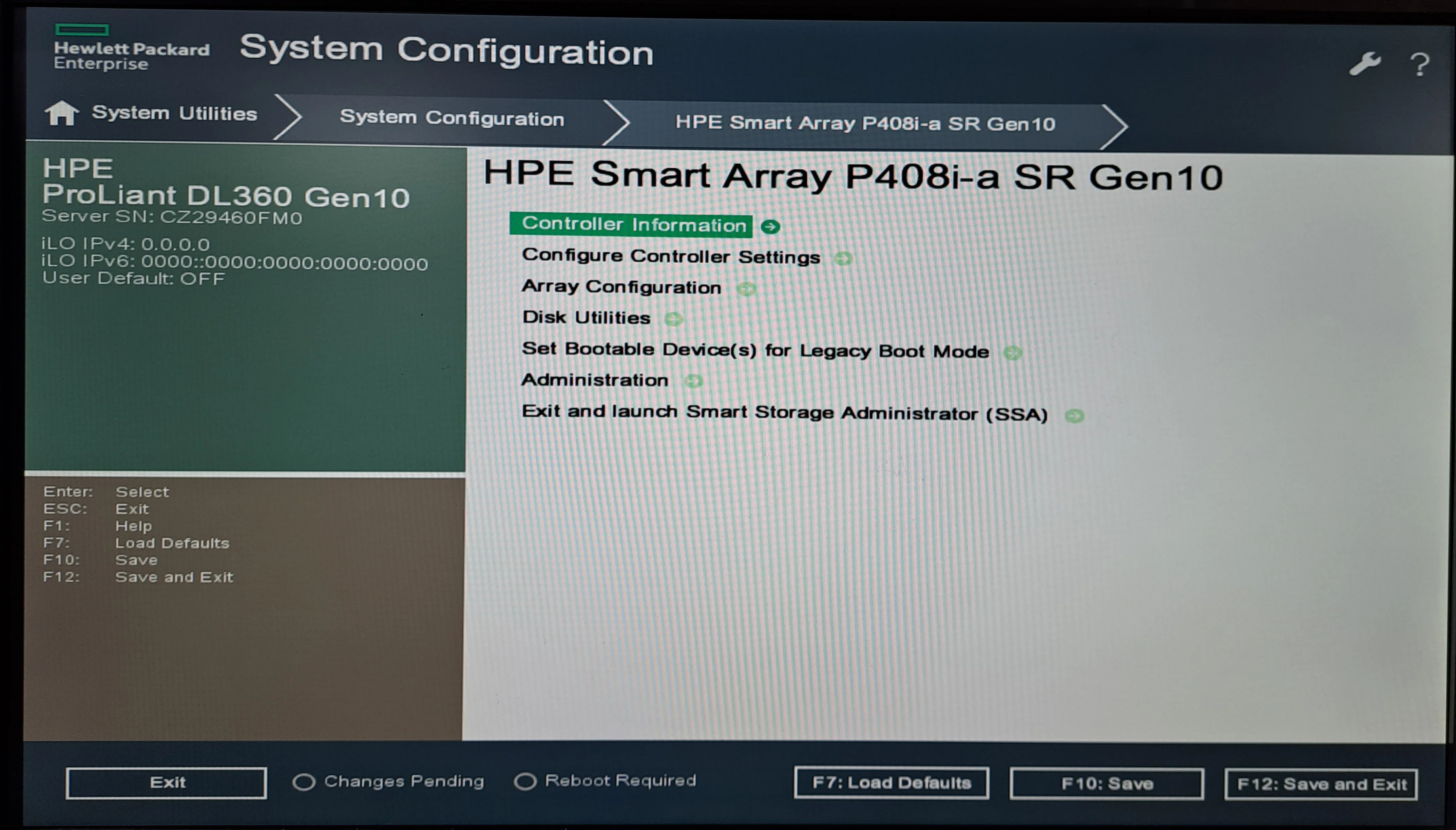This screenshot has height=830, width=1456.
Task: Select HPE Smart Array P408i-a SR Gen10 breadcrumb
Action: (x=865, y=123)
